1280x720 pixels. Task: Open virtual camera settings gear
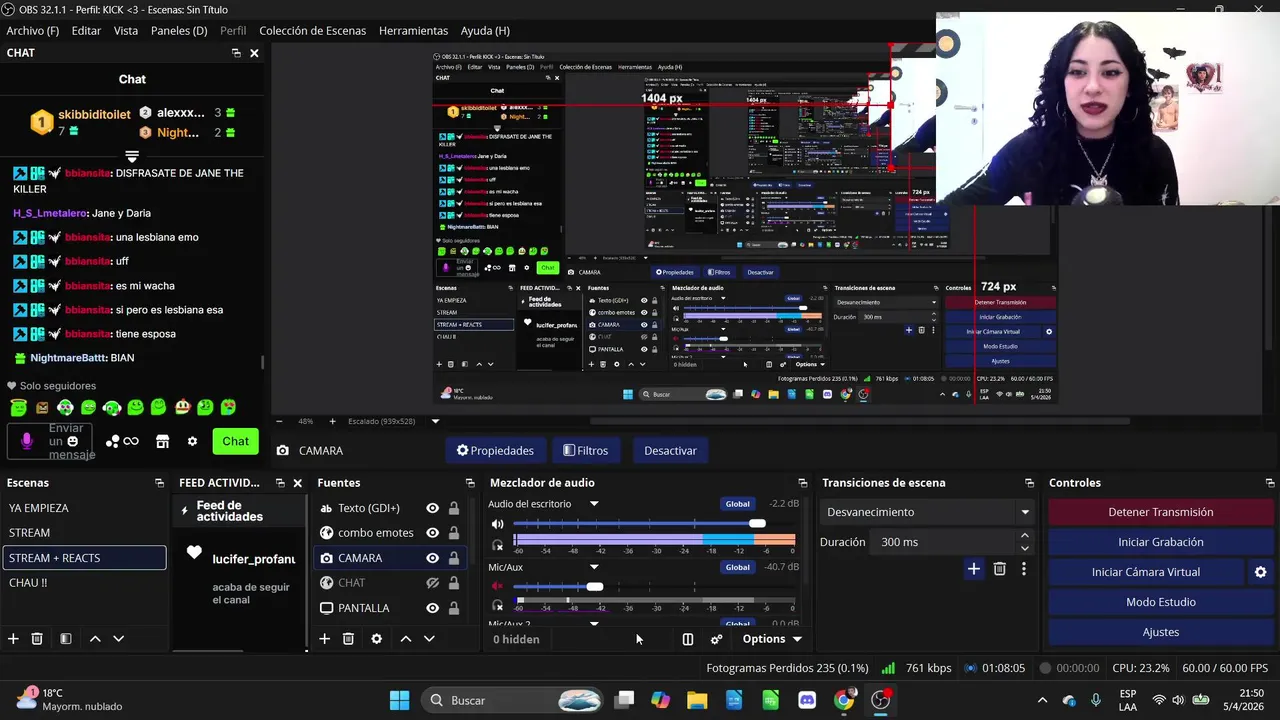click(x=1260, y=572)
